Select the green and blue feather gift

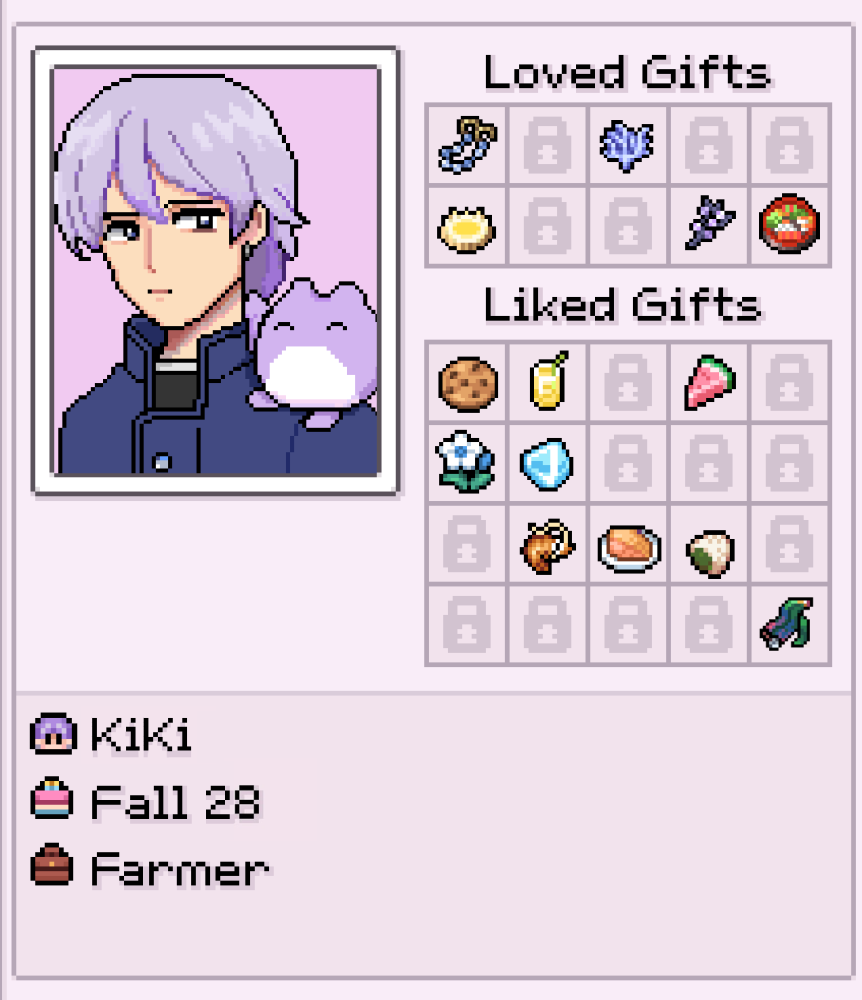point(788,624)
